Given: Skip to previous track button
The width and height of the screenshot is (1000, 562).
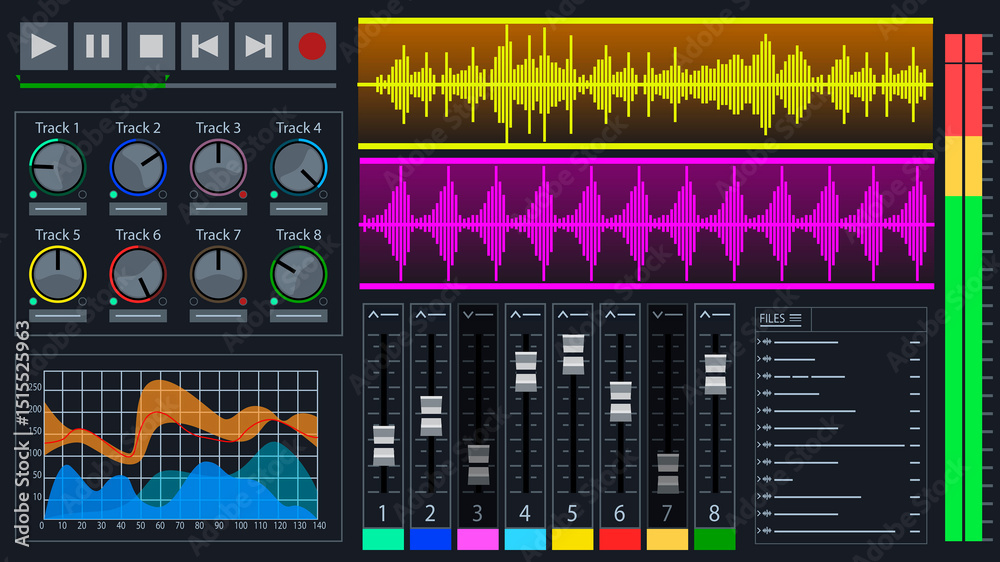Looking at the screenshot, I should tap(205, 46).
